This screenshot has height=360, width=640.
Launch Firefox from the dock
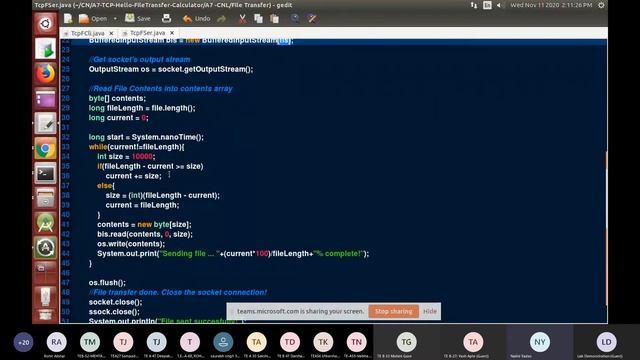(45, 74)
